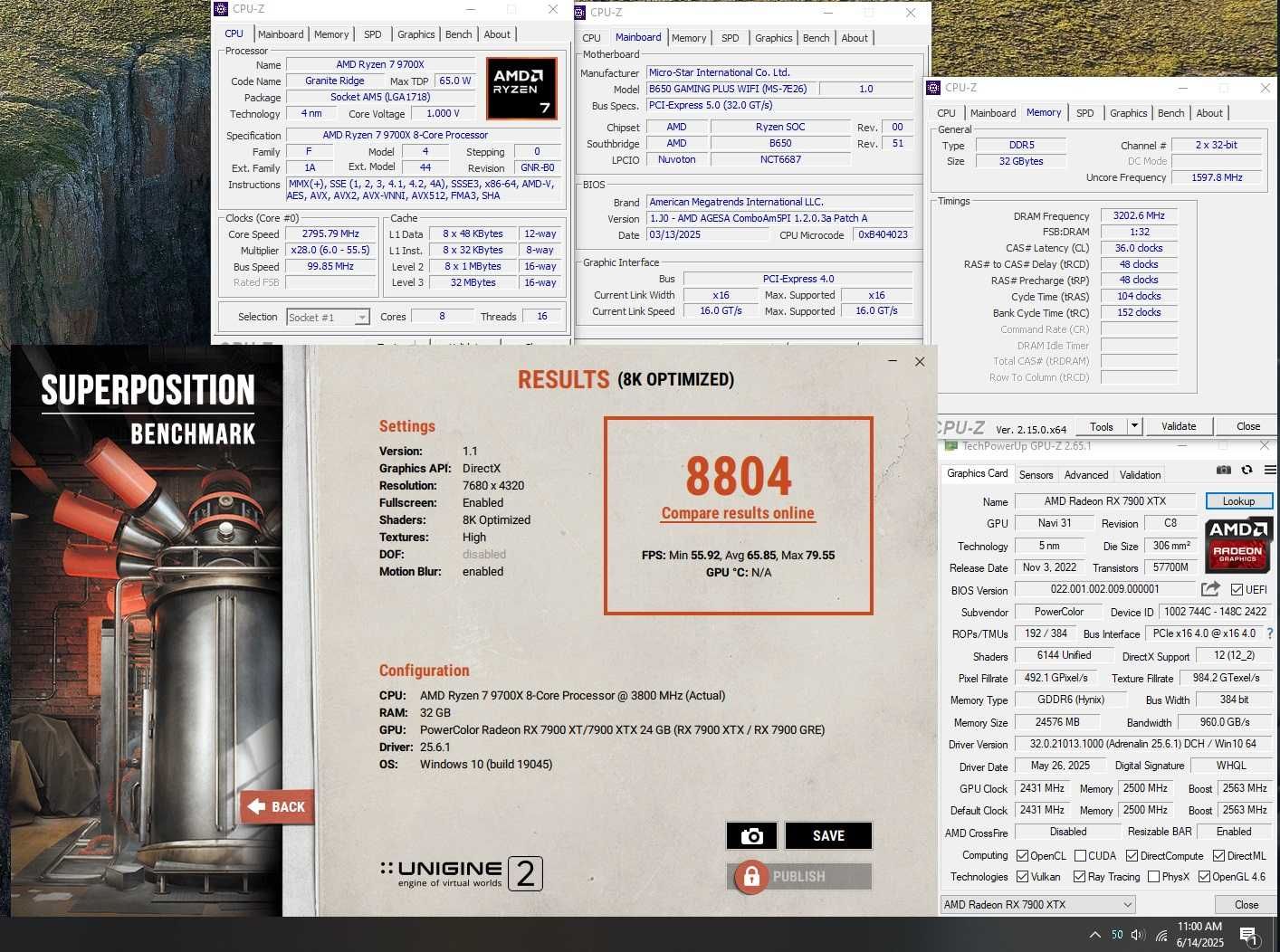
Task: Toggle the OpenGL 4.6 checkbox
Action: (x=1204, y=877)
